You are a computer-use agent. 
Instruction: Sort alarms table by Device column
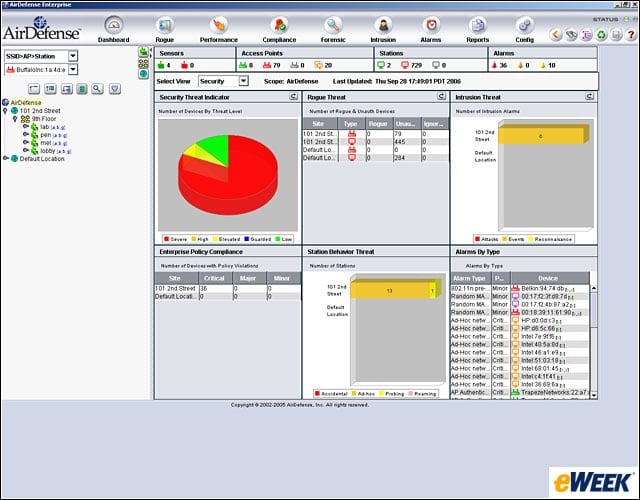point(548,278)
